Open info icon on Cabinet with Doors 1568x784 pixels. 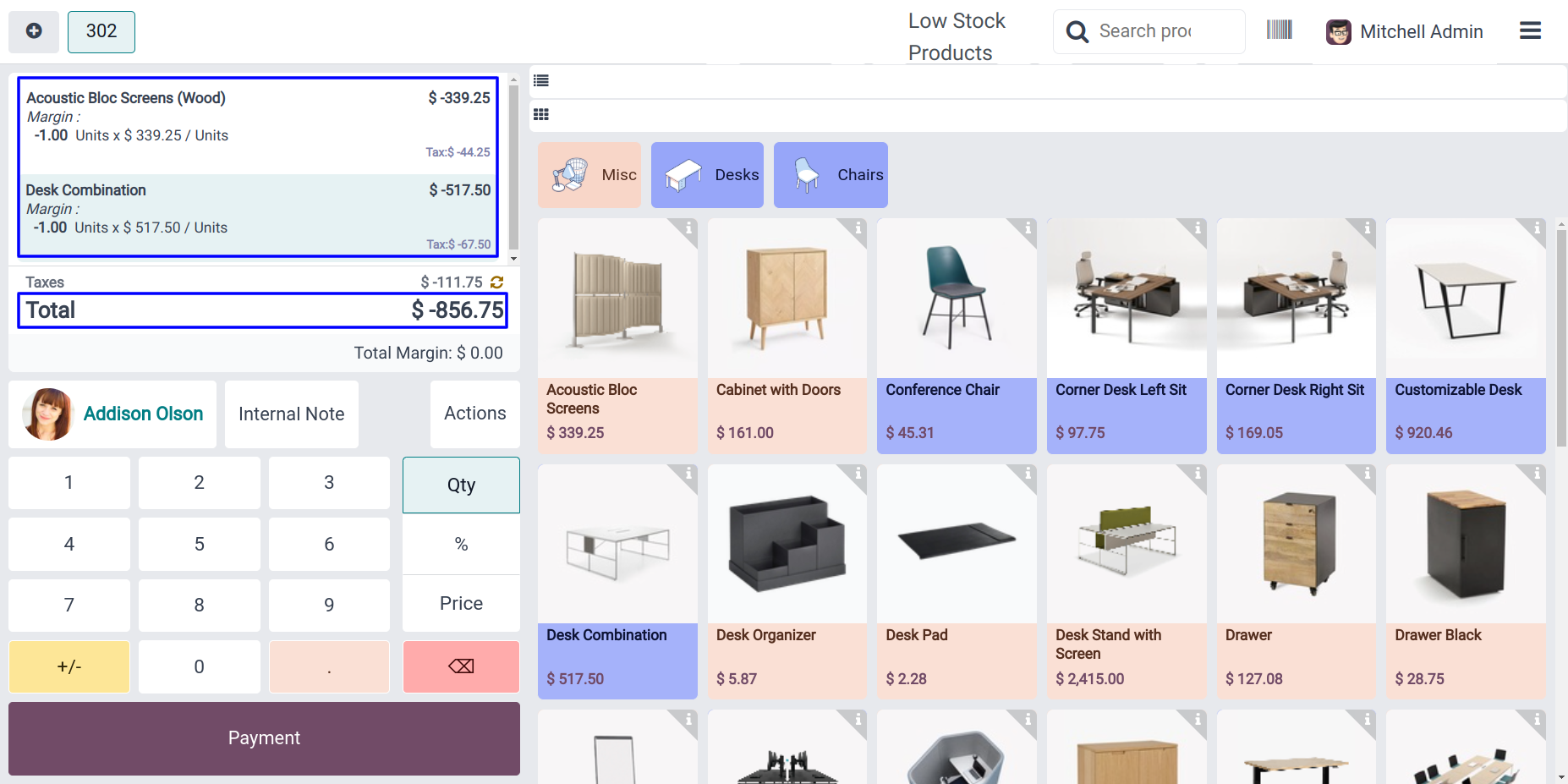point(858,228)
